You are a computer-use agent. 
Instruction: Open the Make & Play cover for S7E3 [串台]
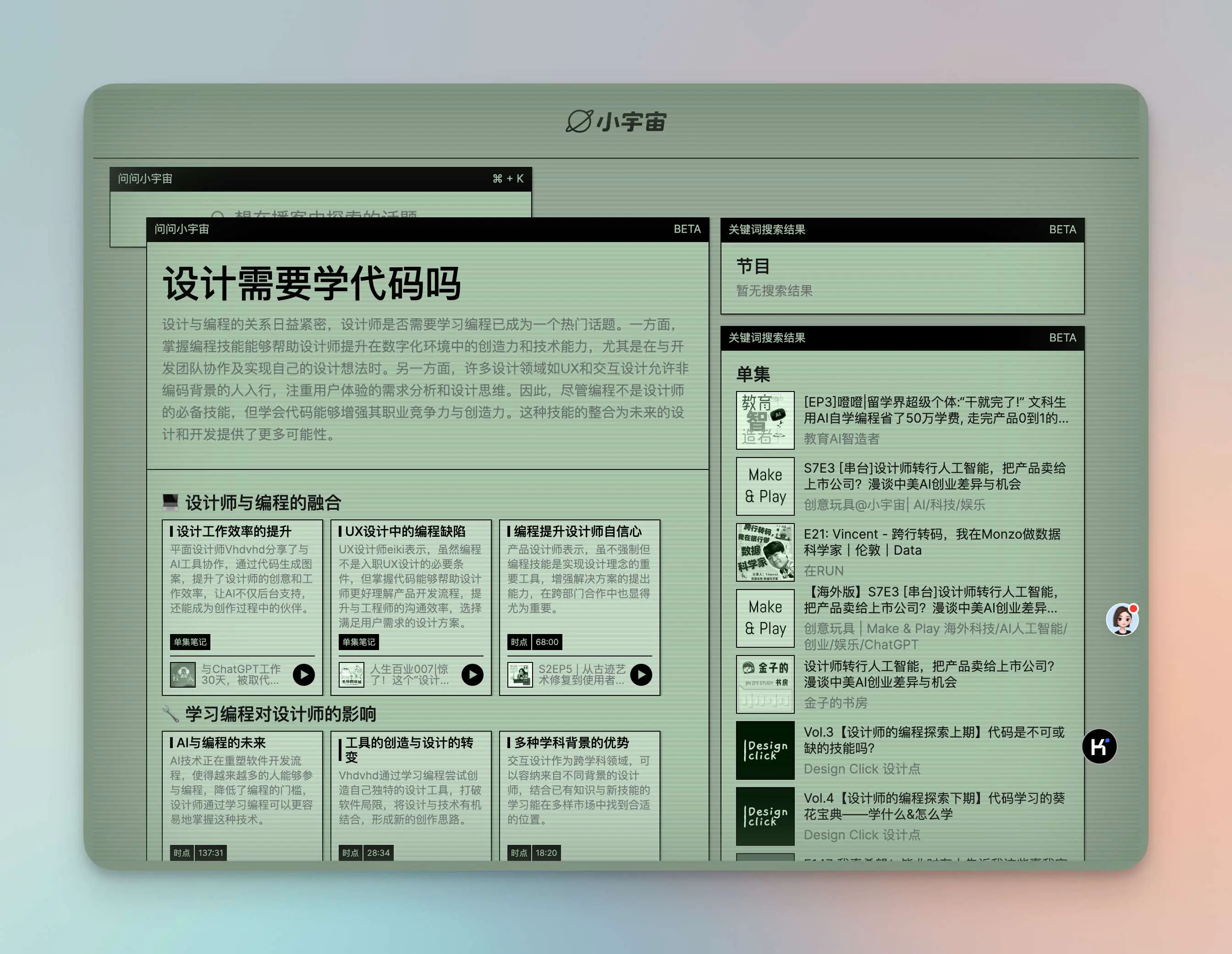coord(765,486)
